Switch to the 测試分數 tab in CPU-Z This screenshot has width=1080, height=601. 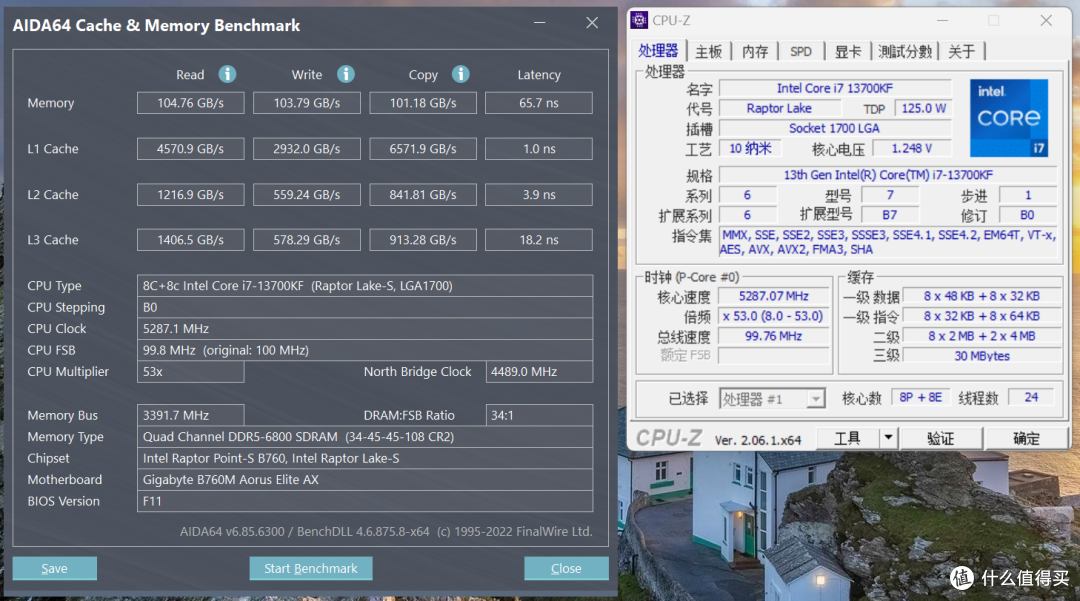click(x=905, y=52)
